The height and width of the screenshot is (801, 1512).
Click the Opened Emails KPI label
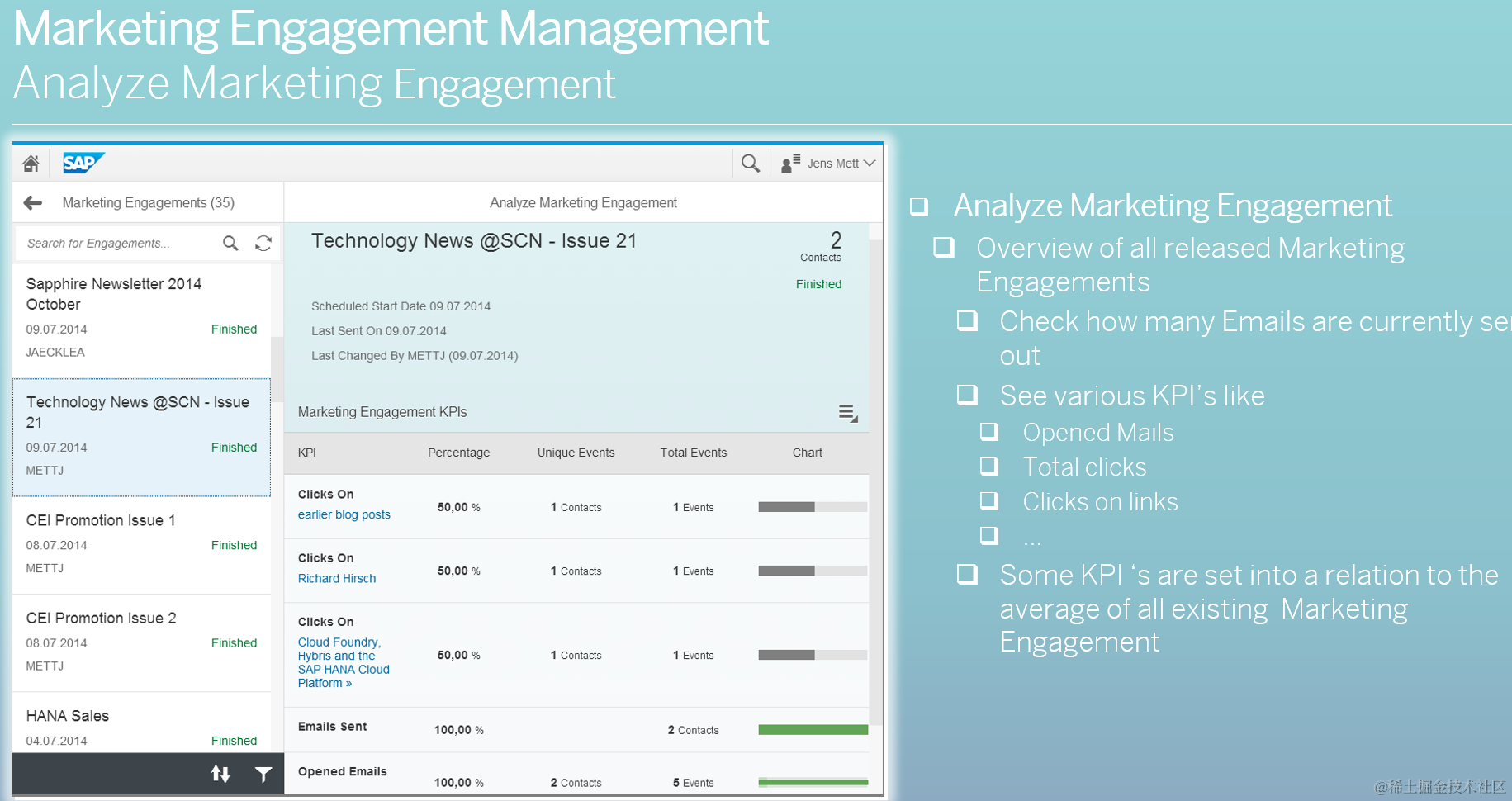coord(342,771)
